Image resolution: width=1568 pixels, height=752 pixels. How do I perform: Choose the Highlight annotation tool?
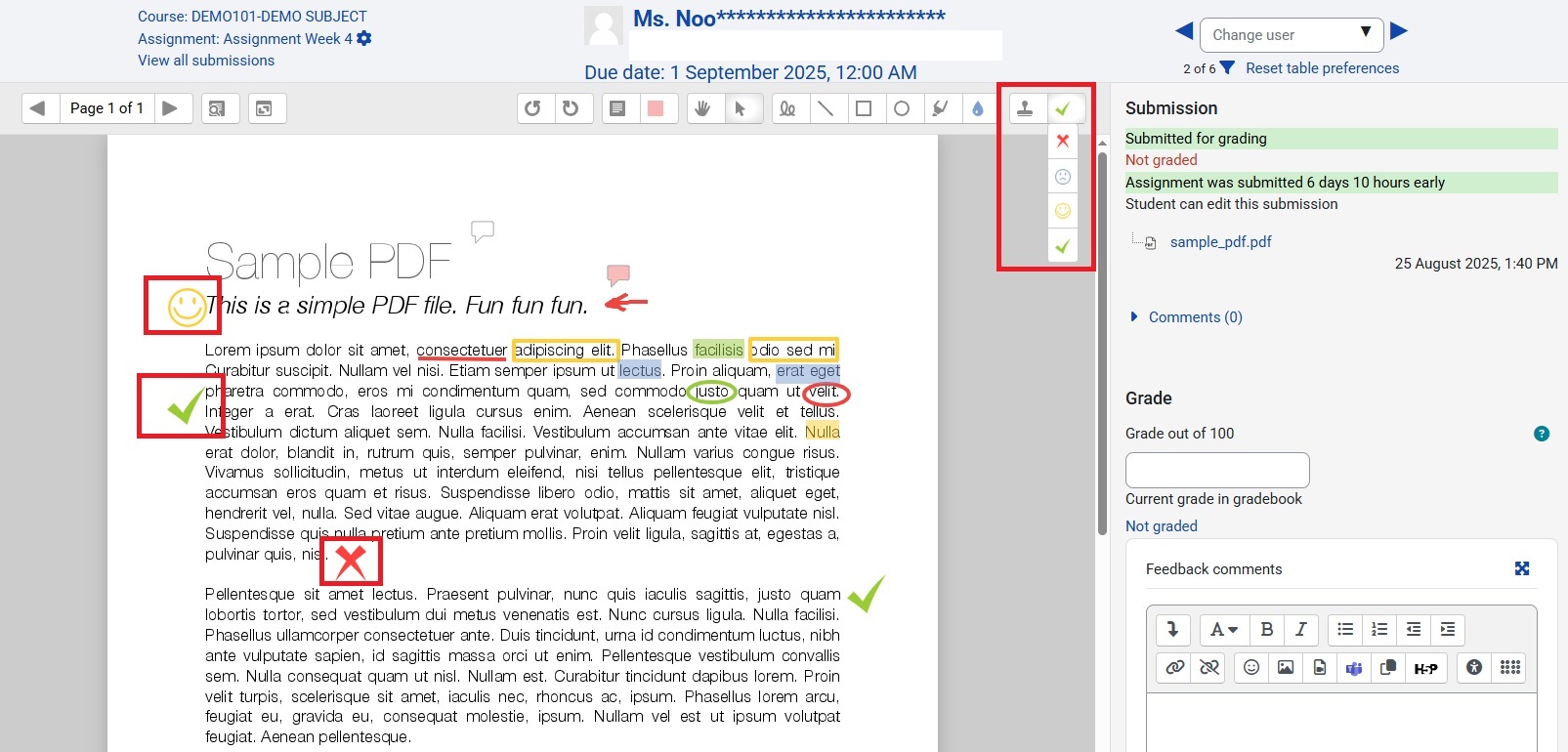coord(940,108)
